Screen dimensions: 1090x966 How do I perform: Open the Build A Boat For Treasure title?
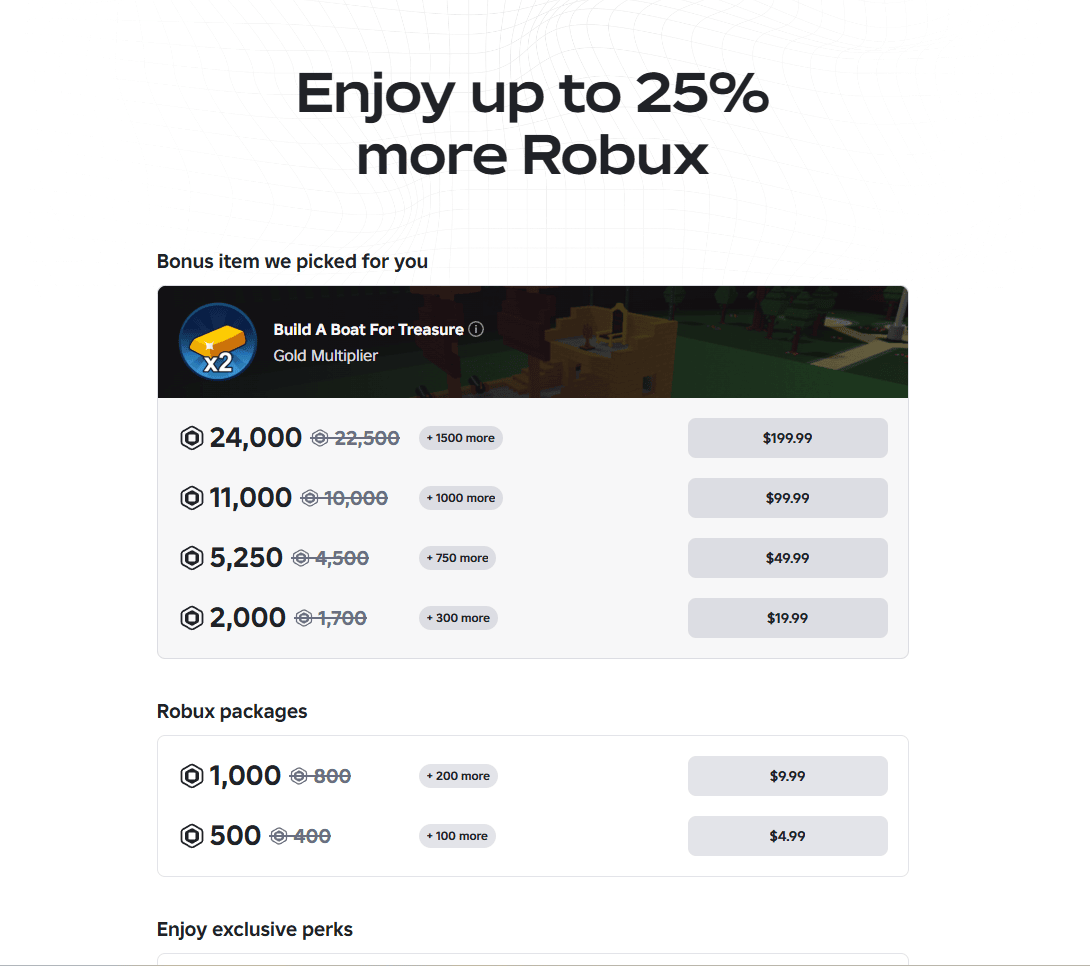(x=368, y=329)
